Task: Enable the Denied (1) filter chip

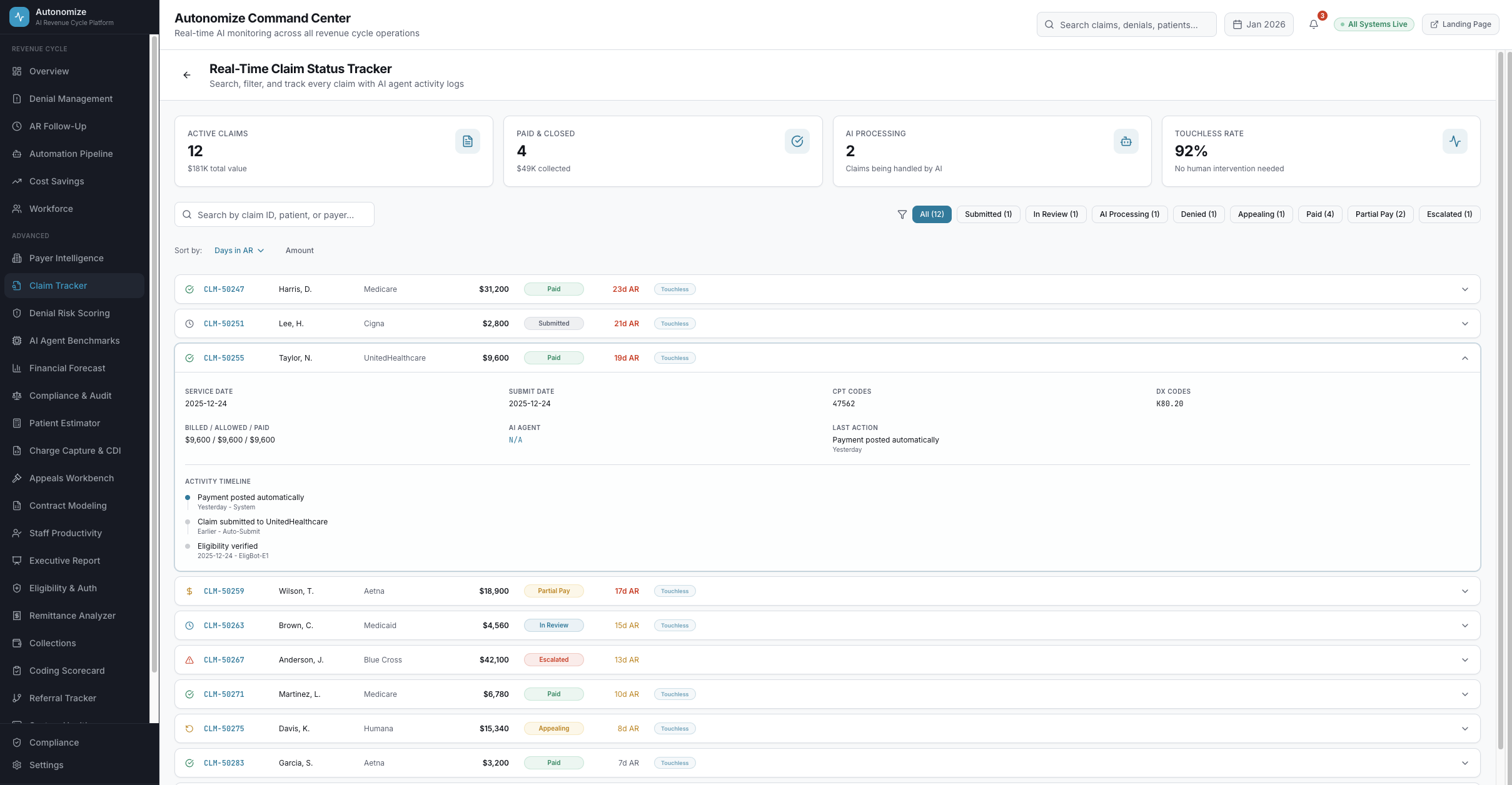Action: [1198, 214]
